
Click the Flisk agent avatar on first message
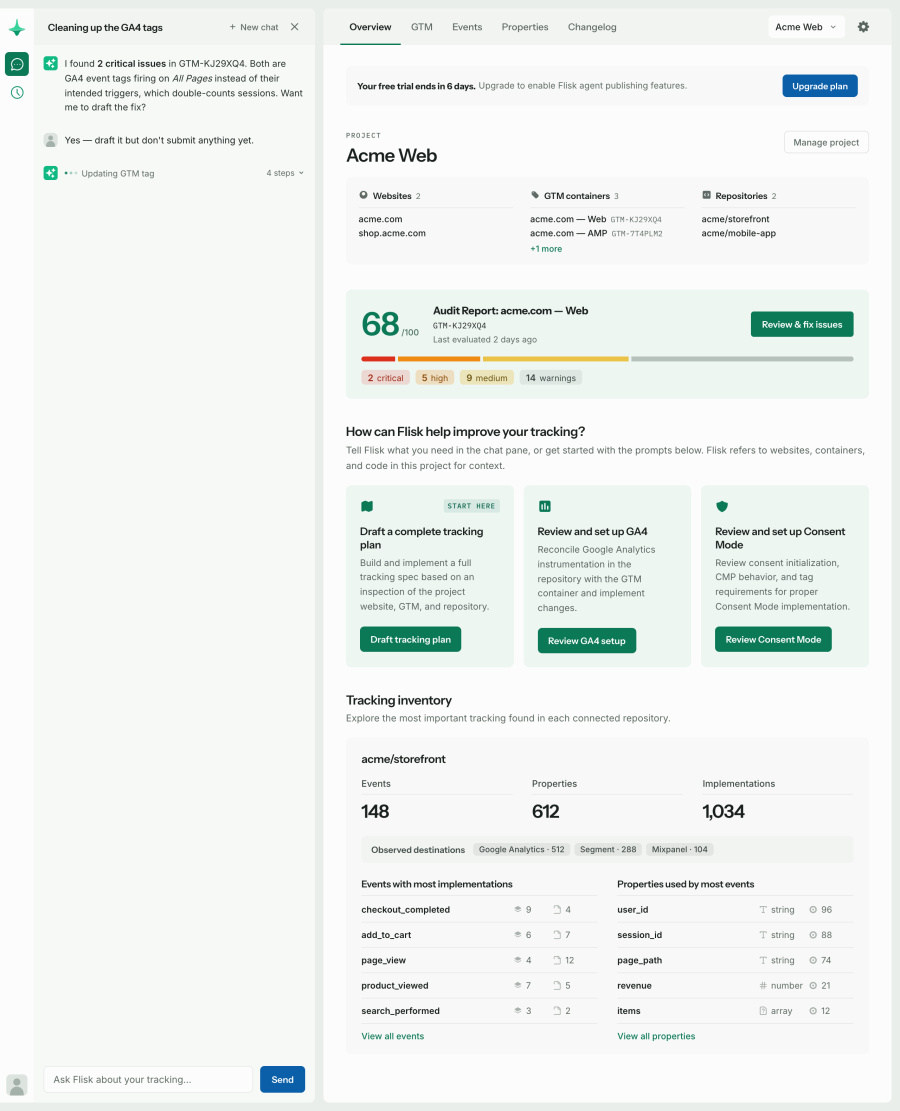(50, 63)
